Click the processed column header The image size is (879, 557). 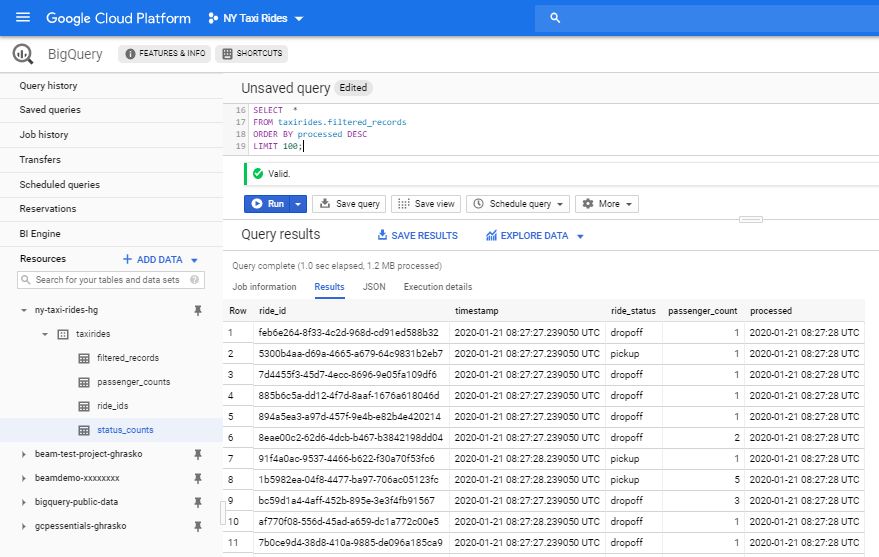coord(771,311)
